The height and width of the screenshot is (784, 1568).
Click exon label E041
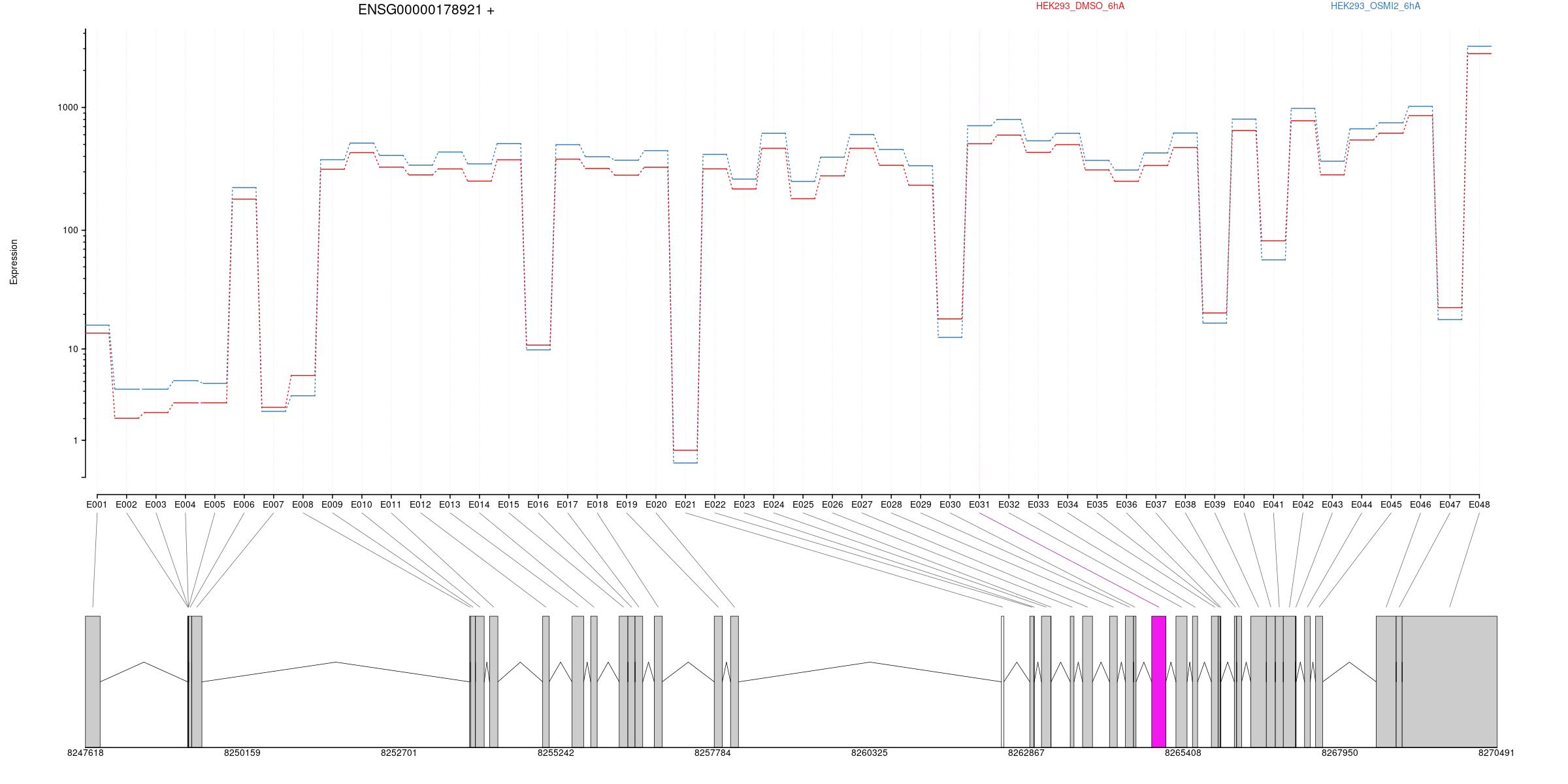point(1273,504)
